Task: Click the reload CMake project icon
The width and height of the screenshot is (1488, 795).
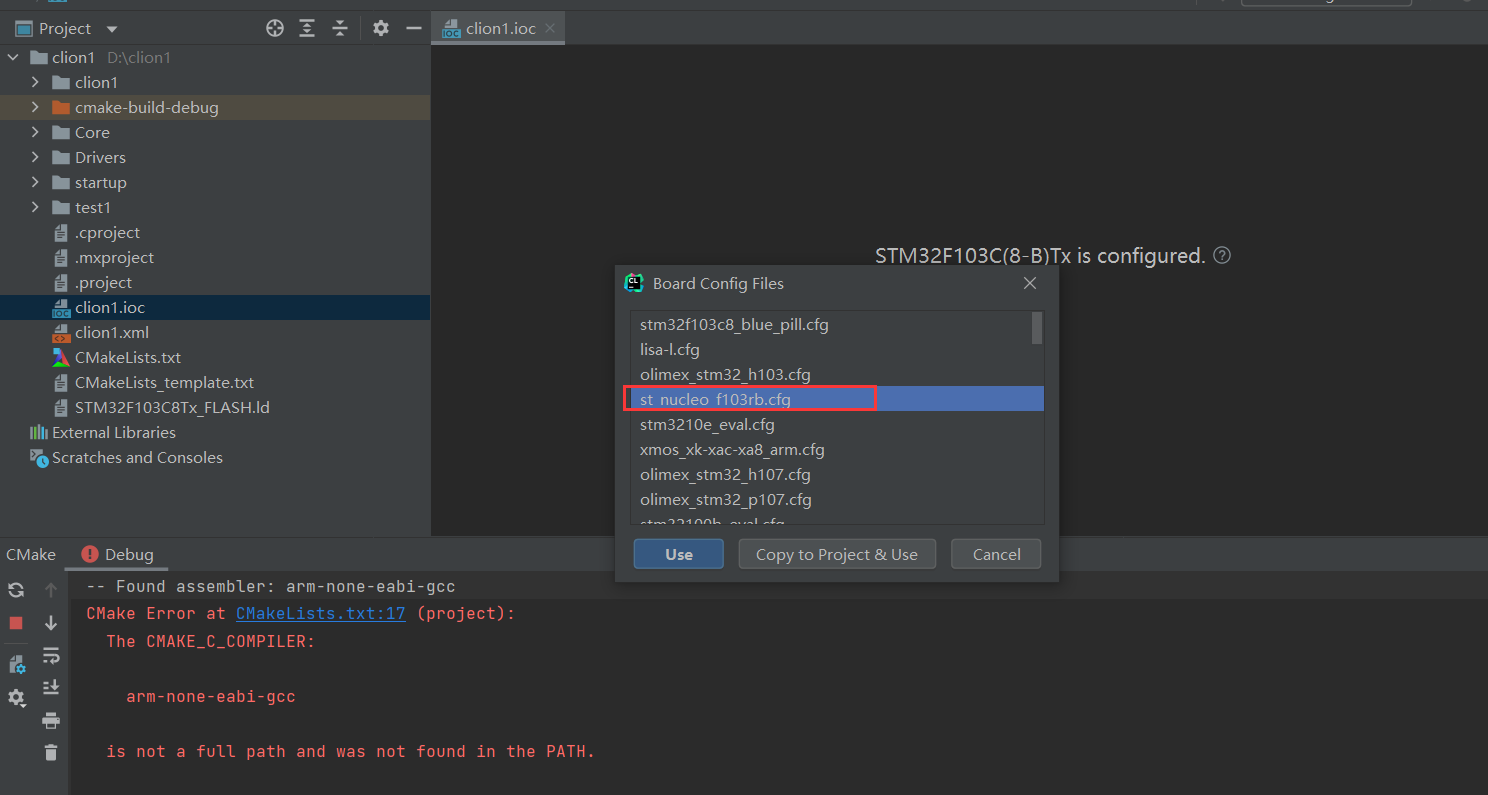Action: [x=16, y=590]
